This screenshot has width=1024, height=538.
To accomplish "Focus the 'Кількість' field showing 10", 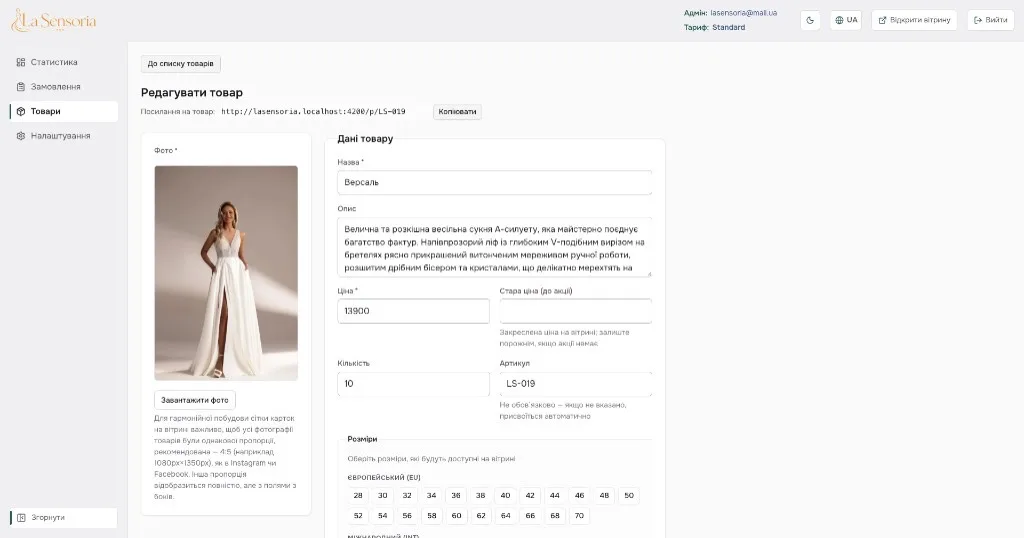I will click(x=413, y=384).
